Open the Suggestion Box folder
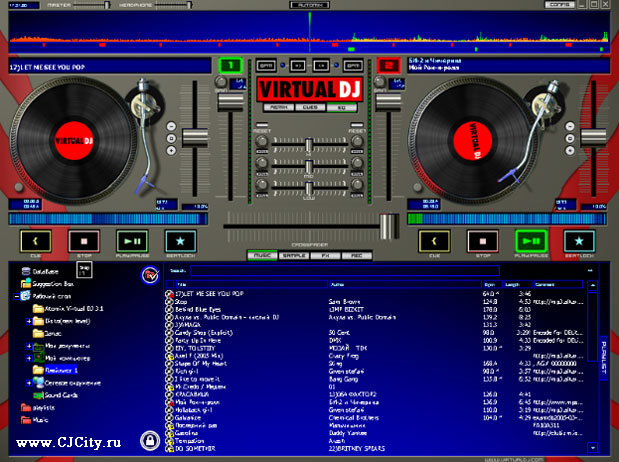619x462 pixels. coord(47,284)
